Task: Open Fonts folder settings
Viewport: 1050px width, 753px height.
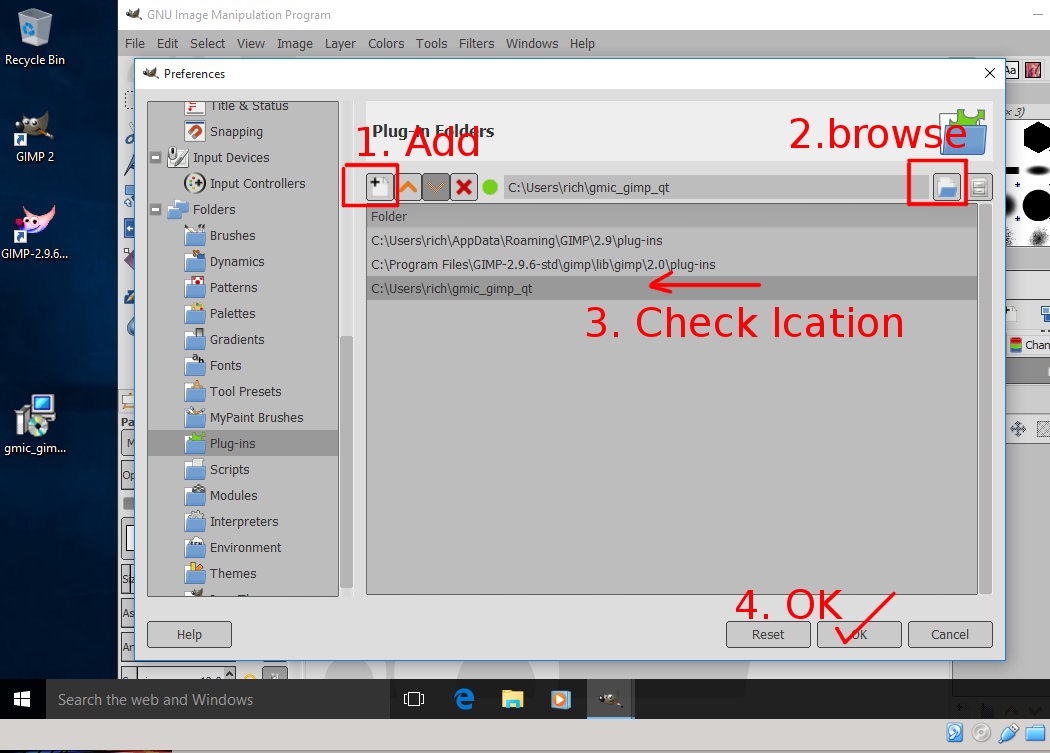Action: [x=225, y=366]
